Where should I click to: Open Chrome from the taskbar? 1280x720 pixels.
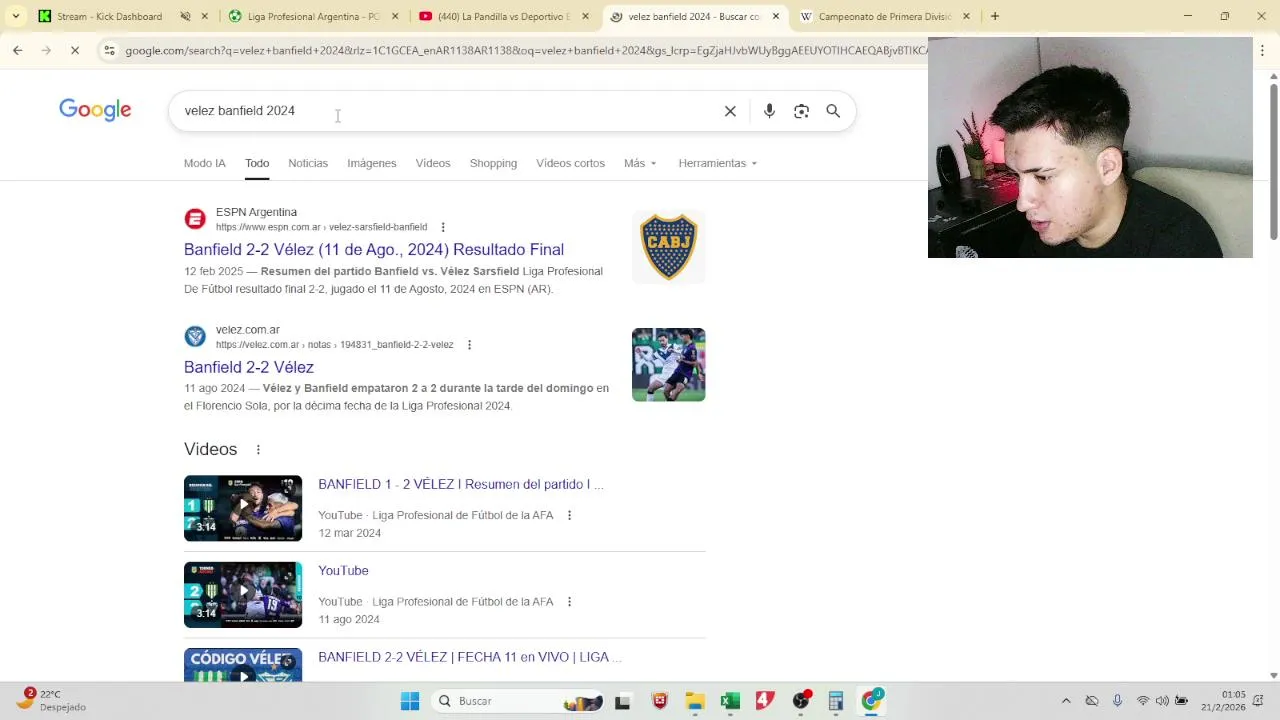click(x=872, y=701)
